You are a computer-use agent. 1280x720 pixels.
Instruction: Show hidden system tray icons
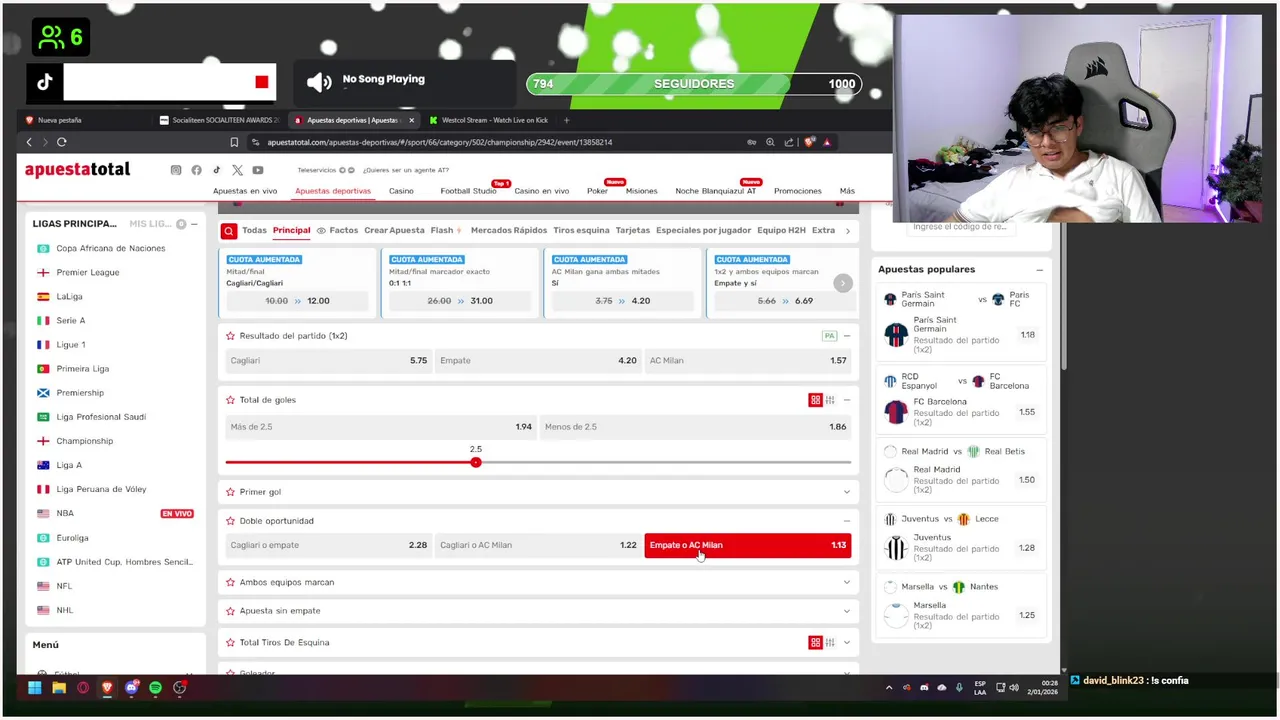point(889,688)
